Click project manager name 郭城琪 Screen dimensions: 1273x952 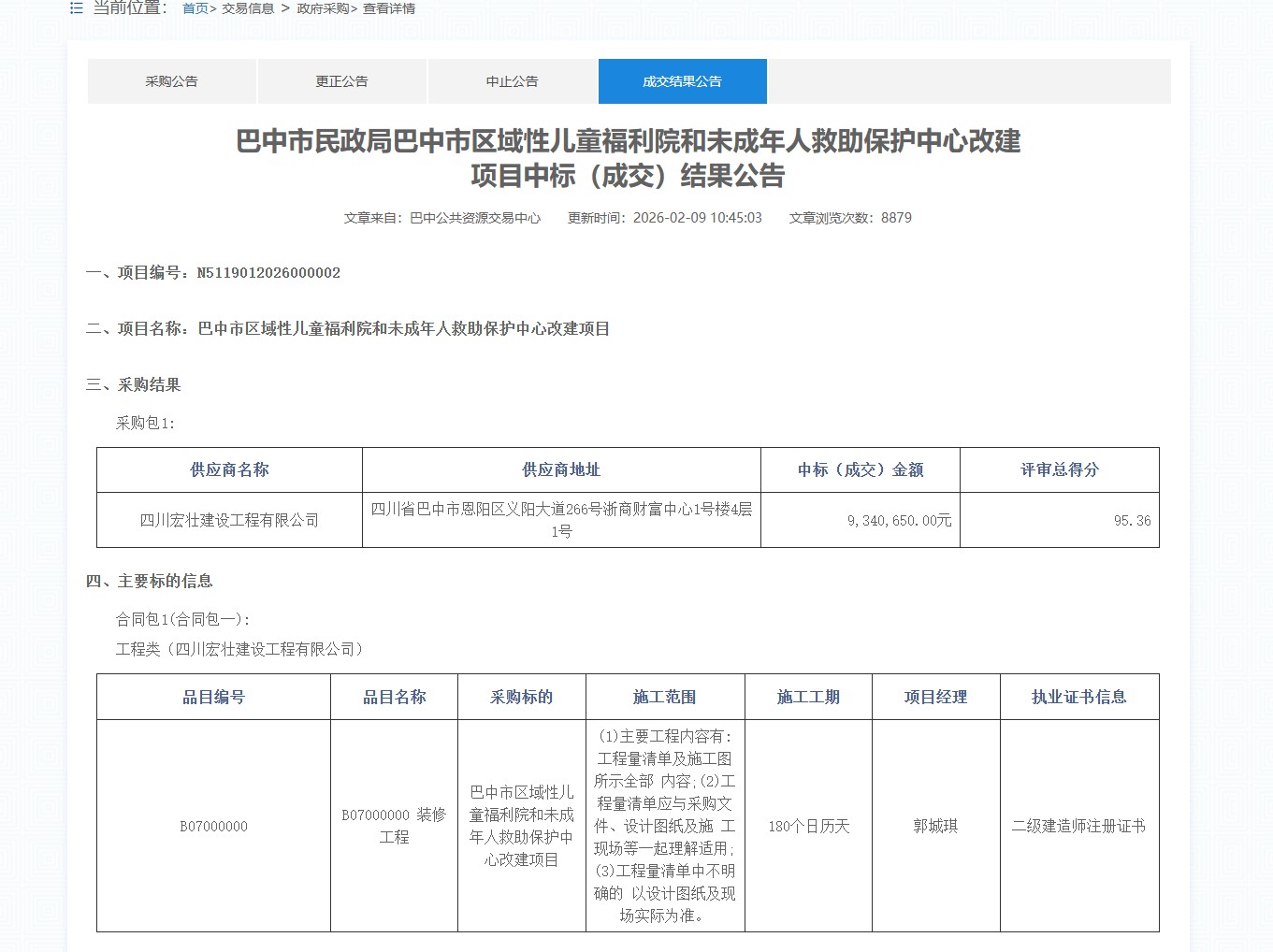pos(935,826)
